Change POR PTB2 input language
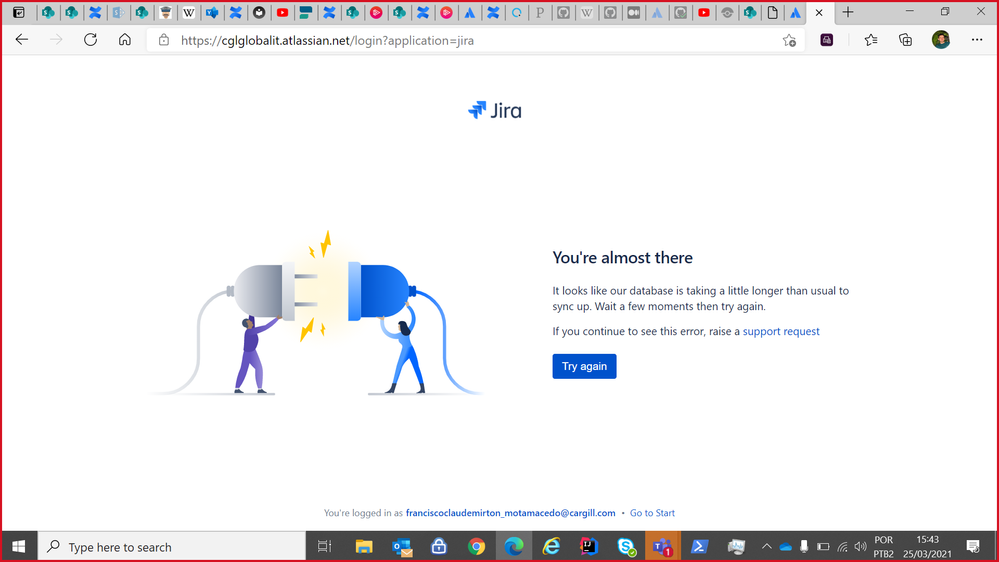The image size is (999, 562). [x=883, y=547]
